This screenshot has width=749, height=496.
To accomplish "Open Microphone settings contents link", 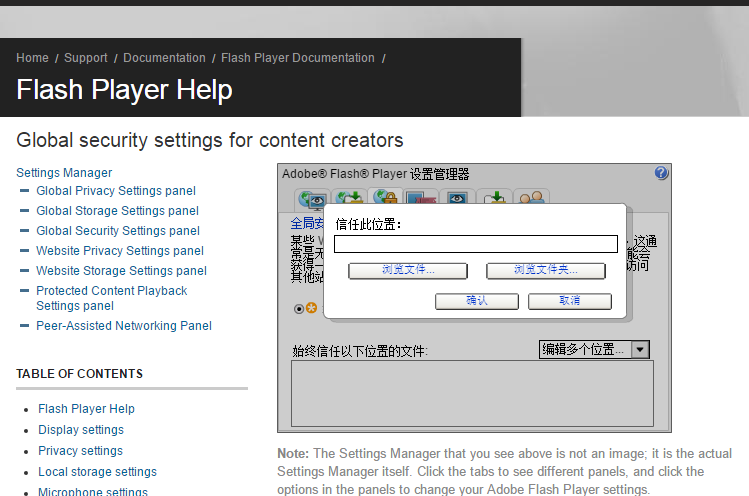I will pos(93,491).
